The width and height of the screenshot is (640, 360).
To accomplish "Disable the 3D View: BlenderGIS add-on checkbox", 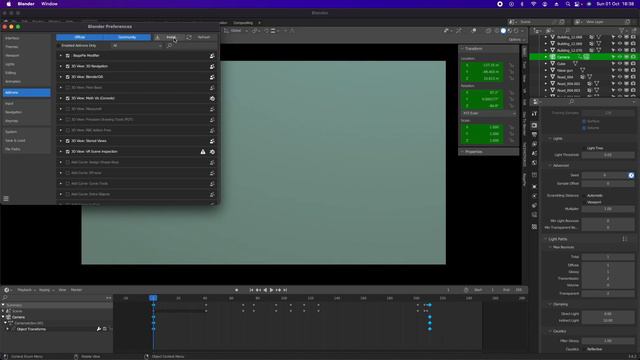I will [68, 77].
